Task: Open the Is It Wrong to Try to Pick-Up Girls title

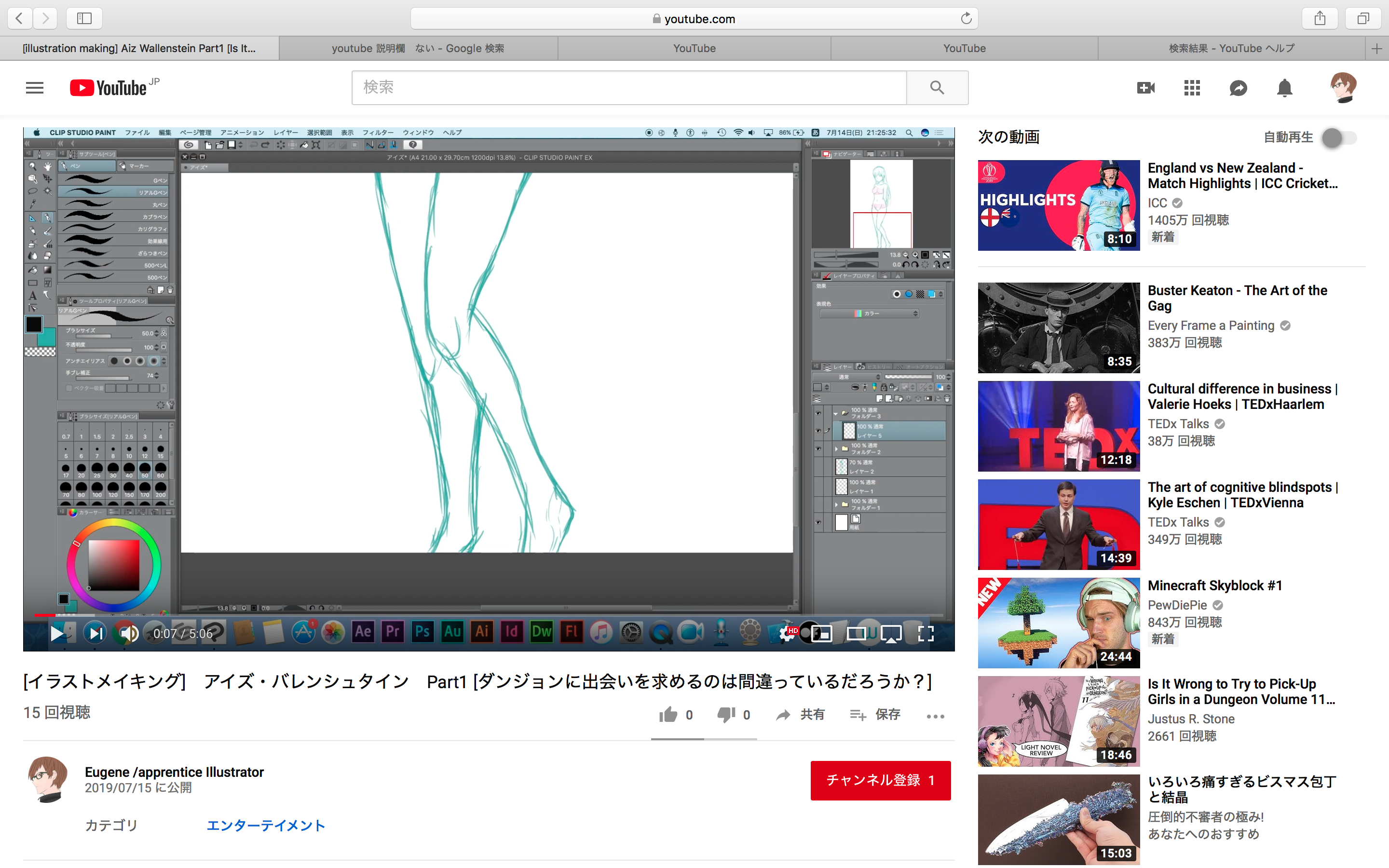Action: [x=1241, y=692]
